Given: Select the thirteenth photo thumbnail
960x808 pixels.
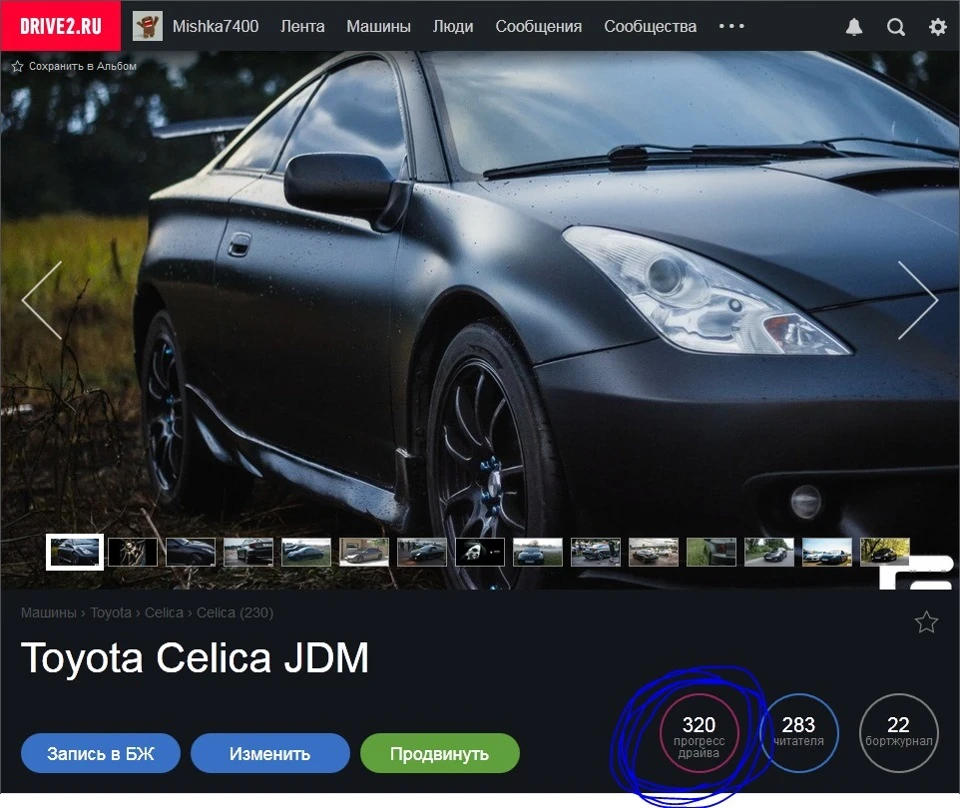Looking at the screenshot, I should (769, 552).
